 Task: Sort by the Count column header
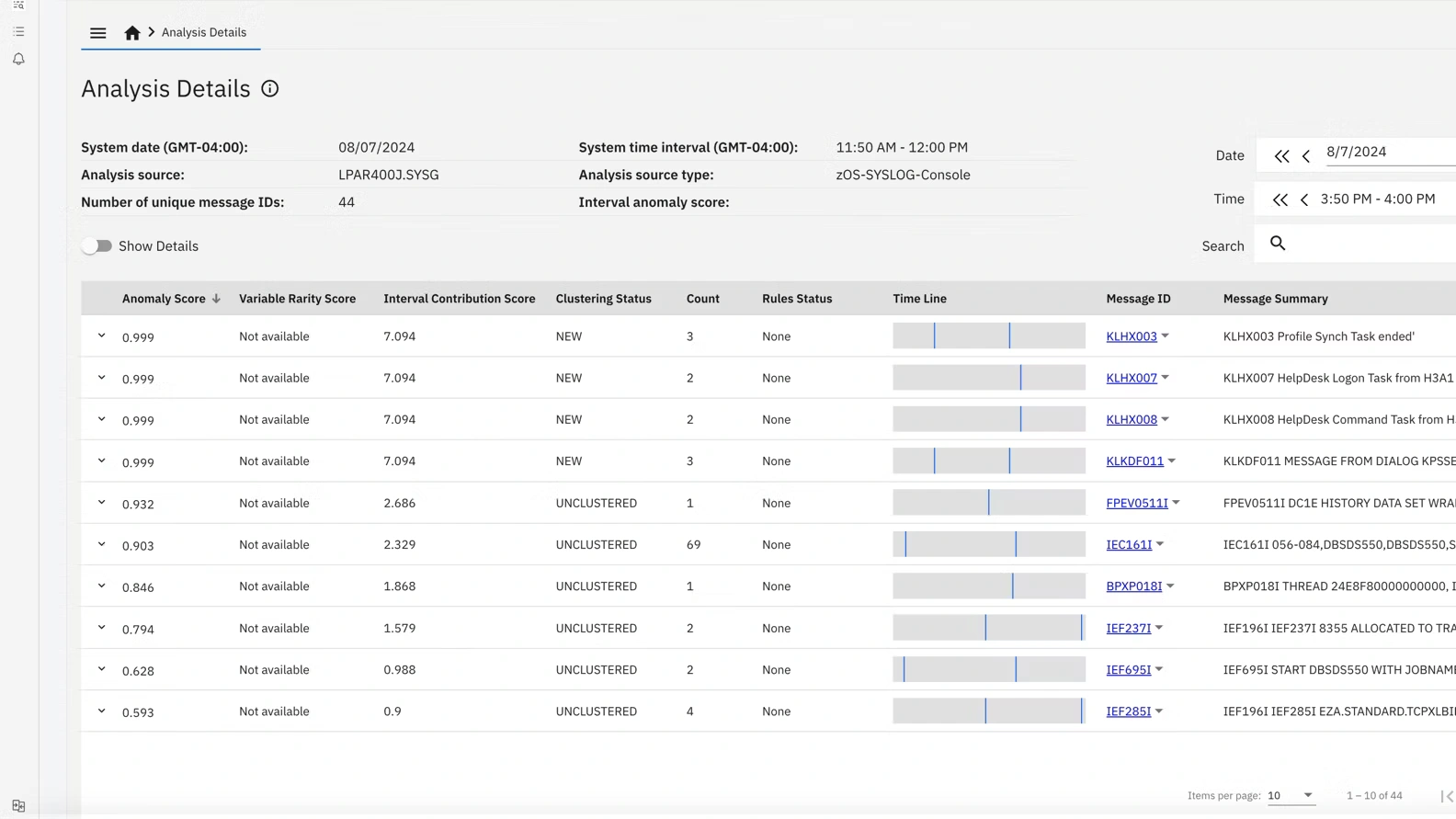[x=702, y=299]
